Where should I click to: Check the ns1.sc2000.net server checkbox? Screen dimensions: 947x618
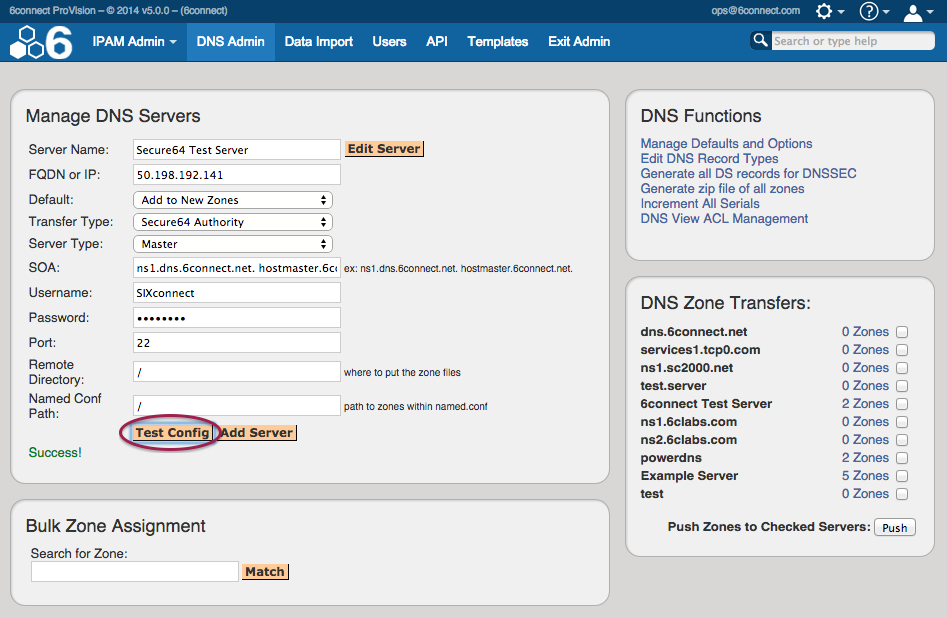coord(902,368)
